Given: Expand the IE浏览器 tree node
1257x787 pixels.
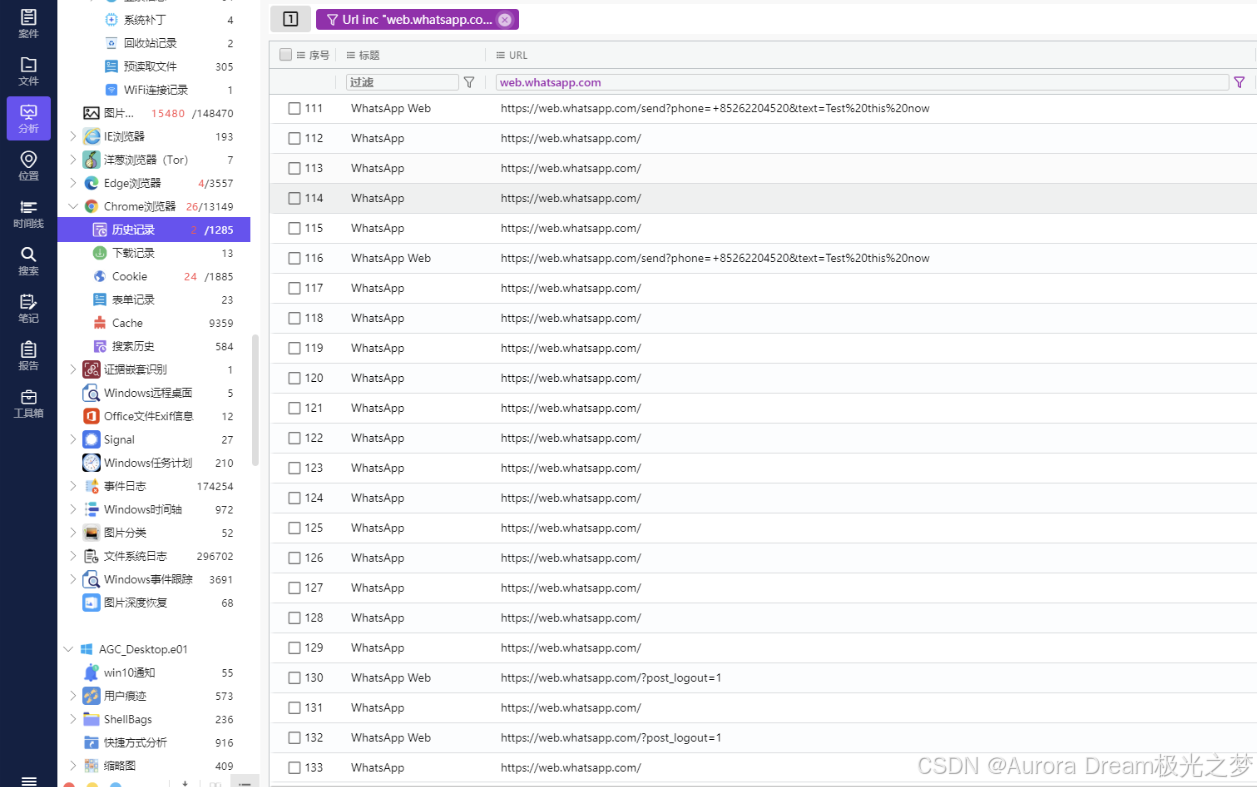Looking at the screenshot, I should tap(73, 137).
